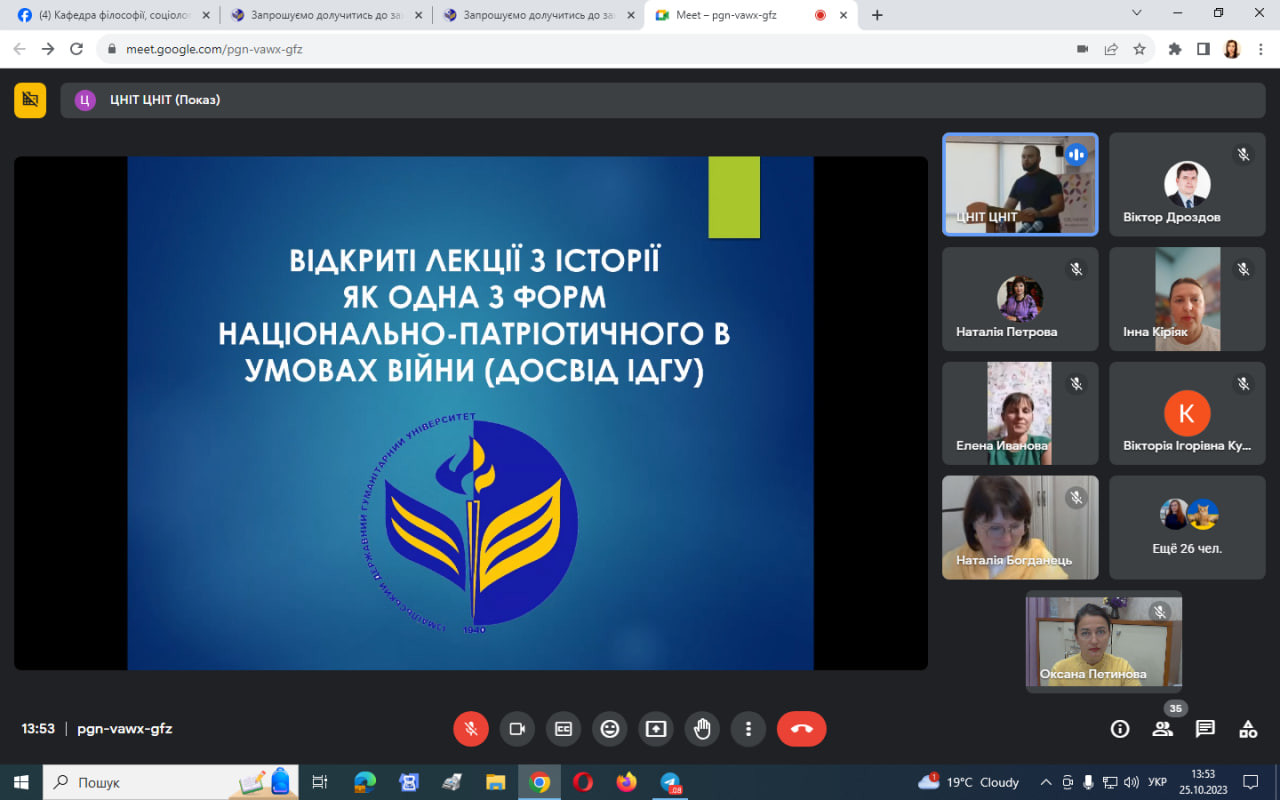Open the Chrome profile avatar menu
The image size is (1280, 800).
pos(1232,49)
